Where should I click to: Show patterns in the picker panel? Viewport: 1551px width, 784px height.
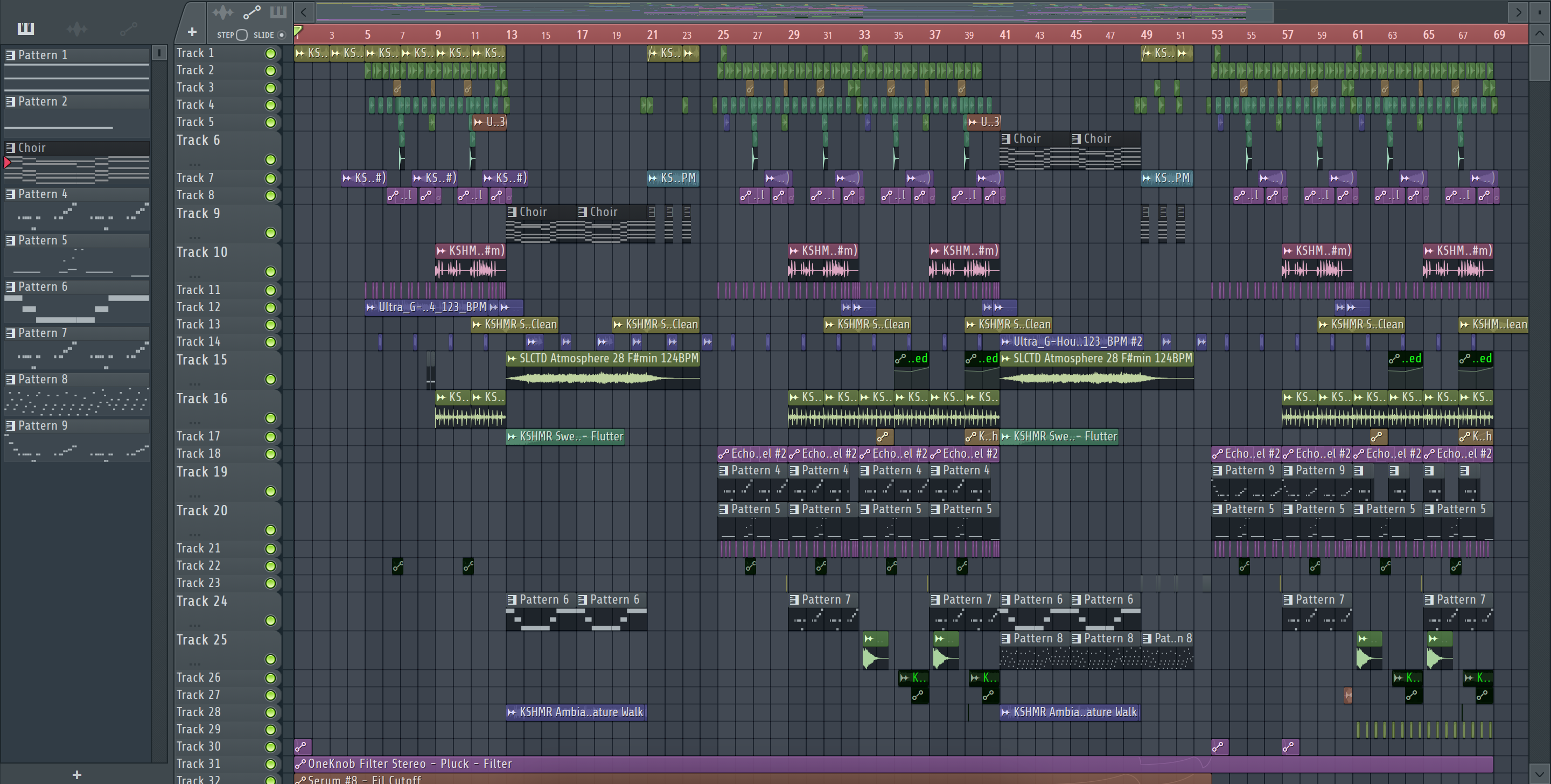[26, 29]
